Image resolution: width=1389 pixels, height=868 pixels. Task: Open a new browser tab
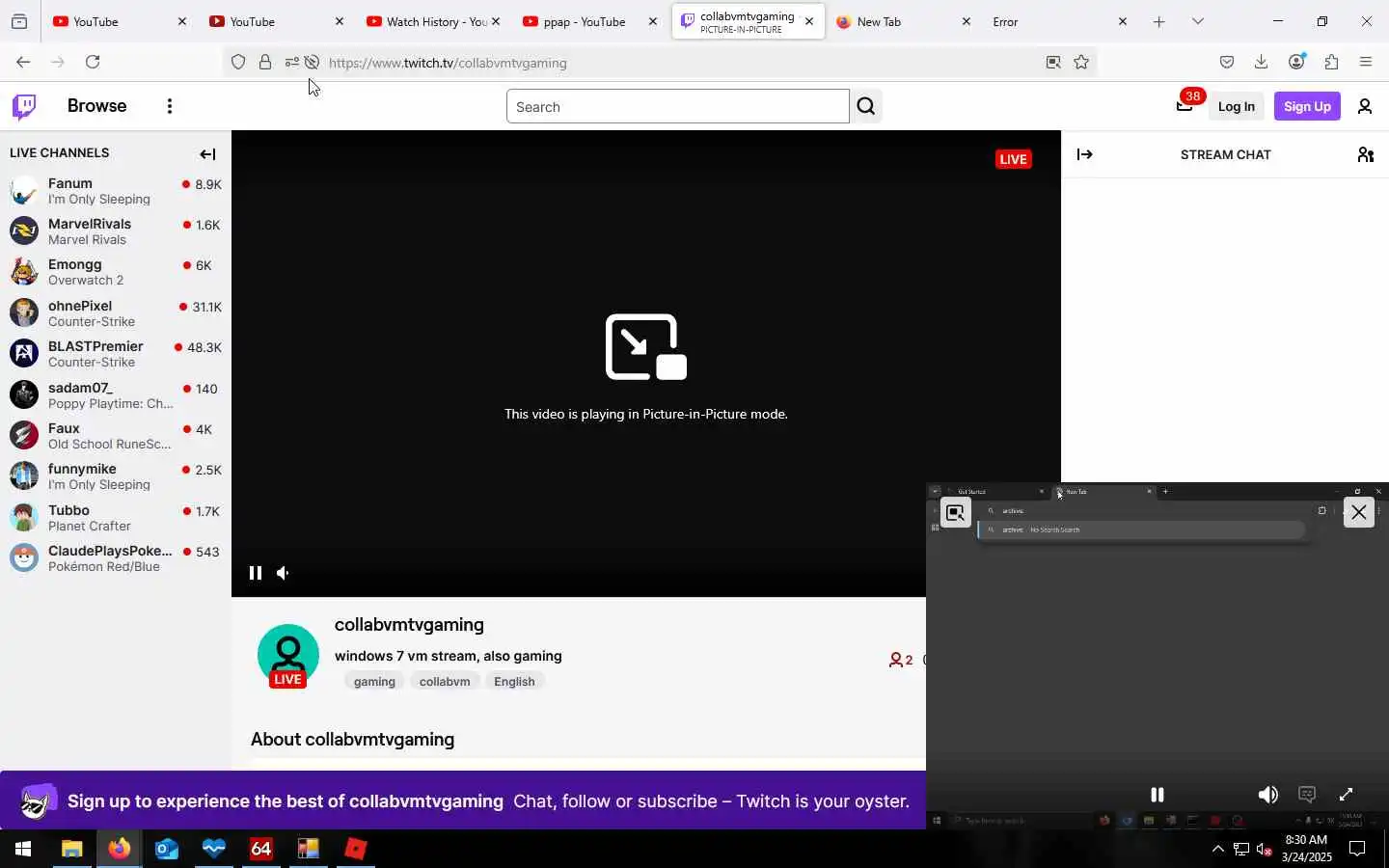tap(1158, 21)
